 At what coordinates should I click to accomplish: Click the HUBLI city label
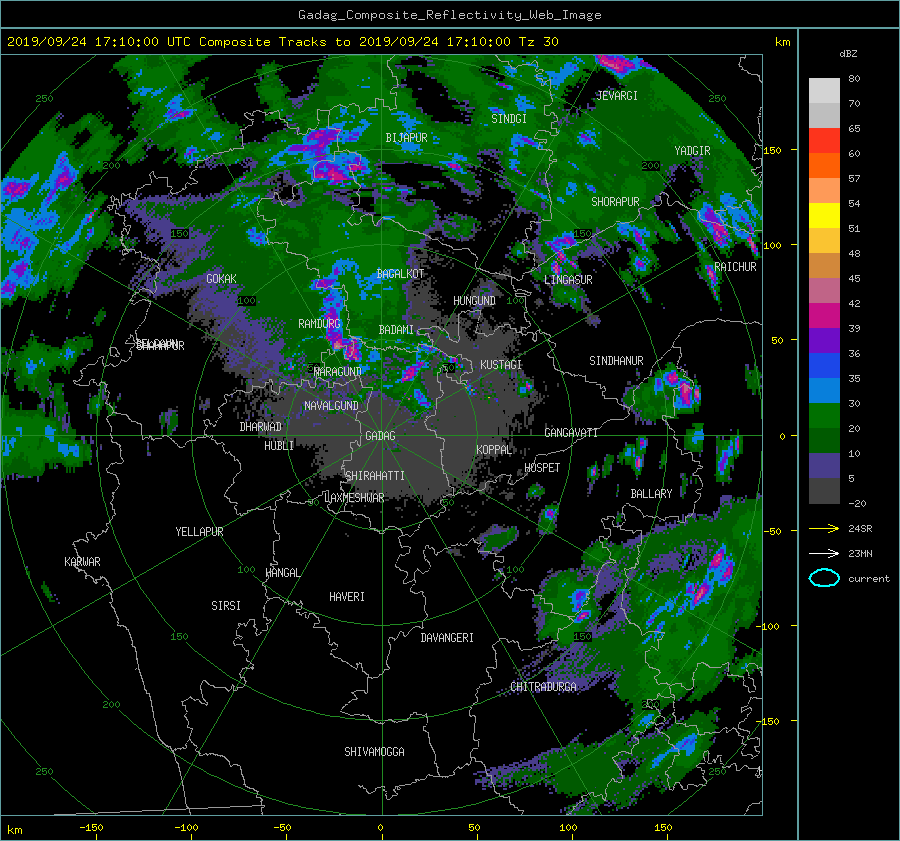coord(279,446)
